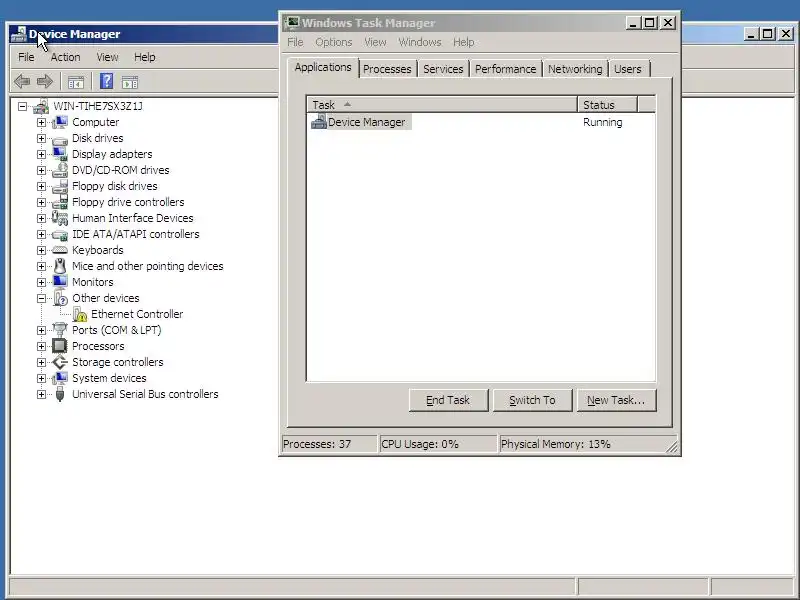Click the Display adapters category icon
This screenshot has width=800, height=600.
pos(60,154)
